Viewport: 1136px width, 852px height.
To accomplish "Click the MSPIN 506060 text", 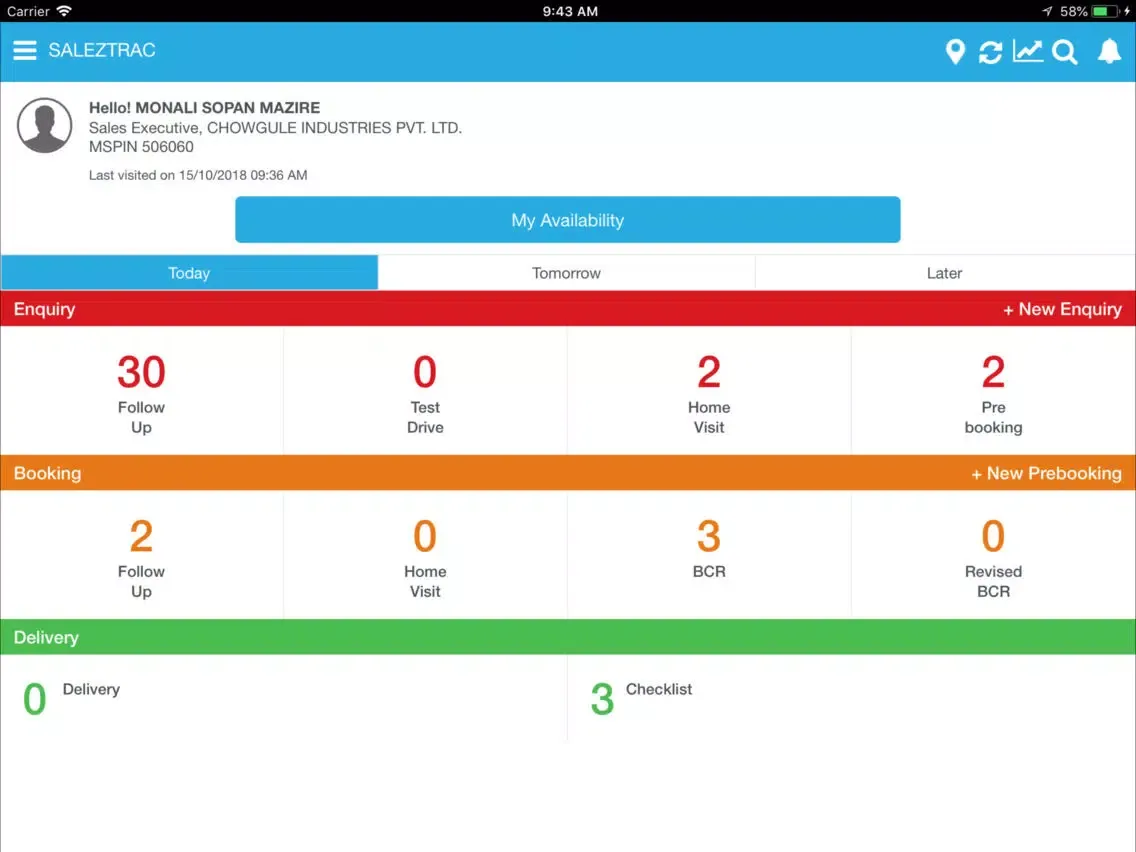I will click(x=141, y=146).
